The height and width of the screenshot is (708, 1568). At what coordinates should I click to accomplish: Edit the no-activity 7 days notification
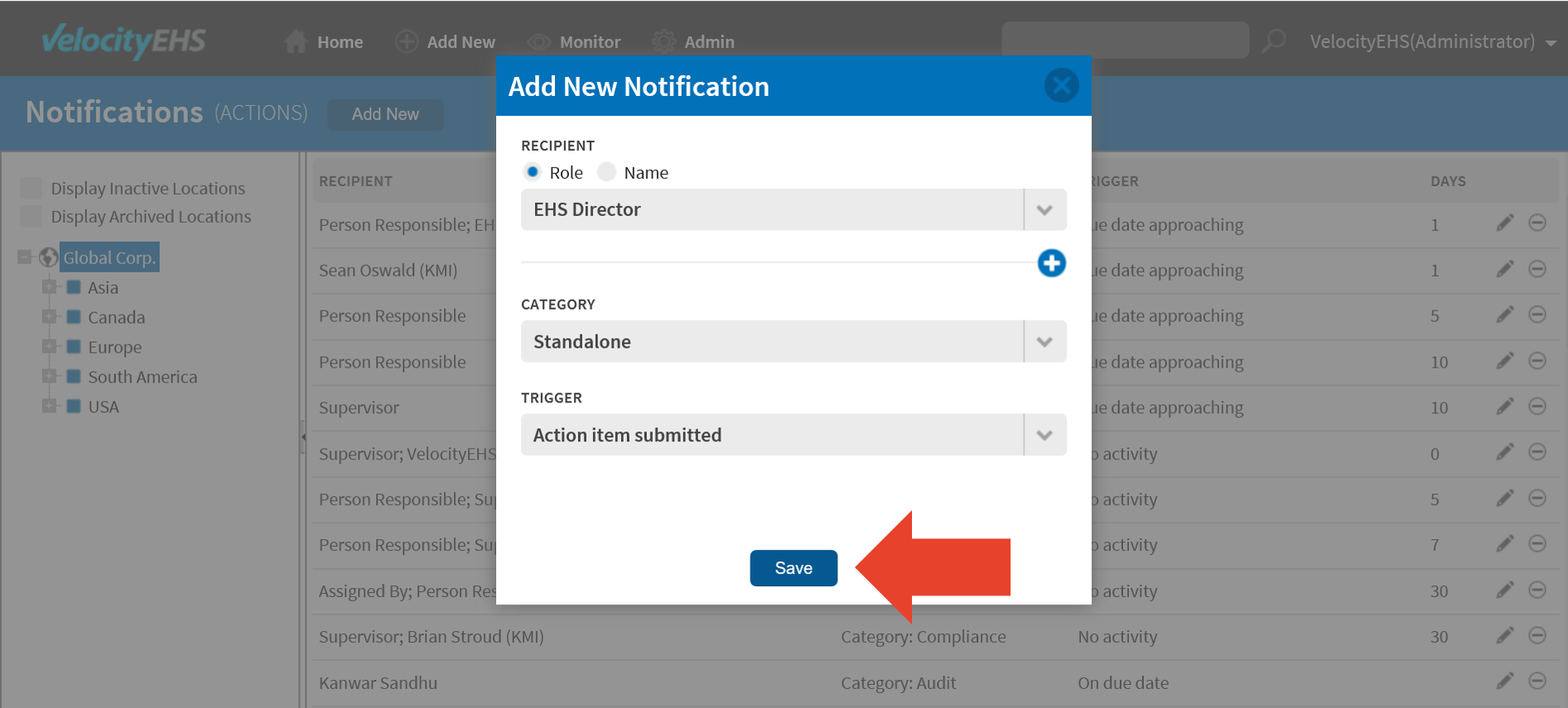tap(1505, 544)
